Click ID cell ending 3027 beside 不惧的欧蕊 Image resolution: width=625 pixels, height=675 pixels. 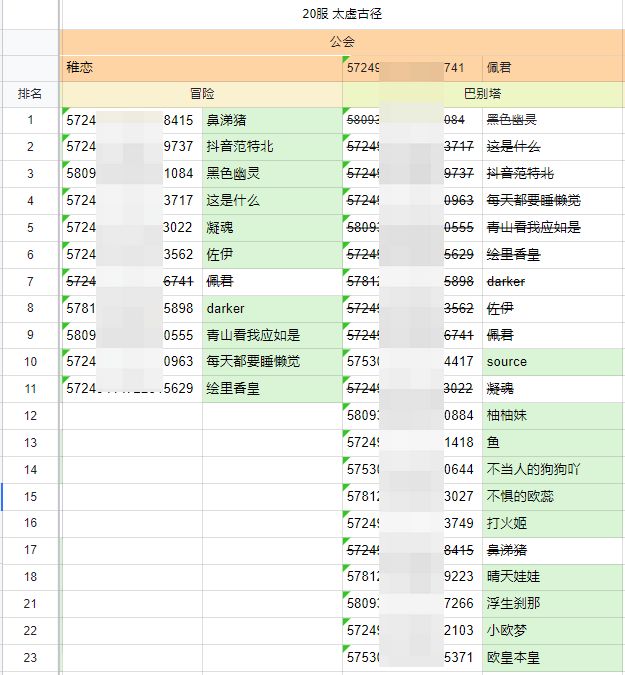[412, 496]
